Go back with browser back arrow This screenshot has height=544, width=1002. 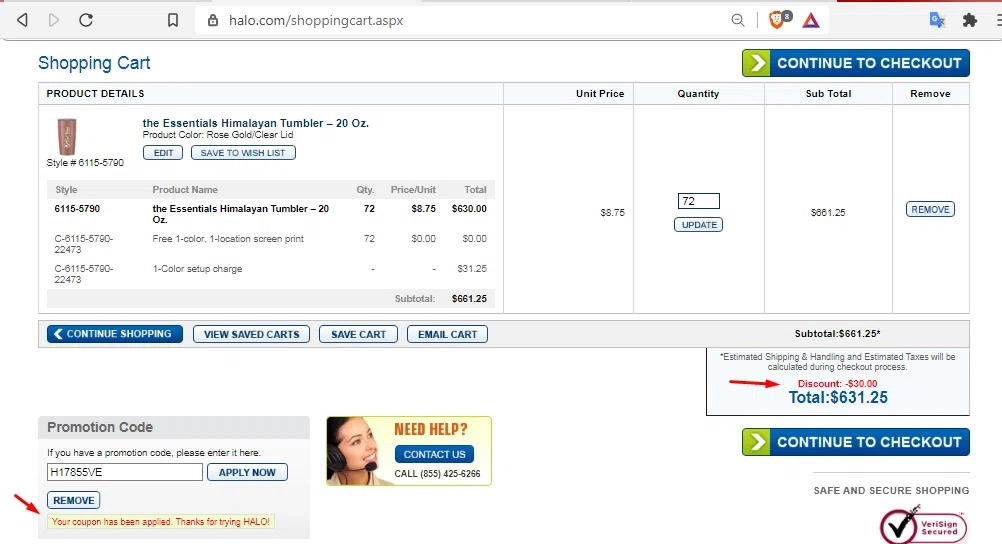pyautogui.click(x=22, y=20)
